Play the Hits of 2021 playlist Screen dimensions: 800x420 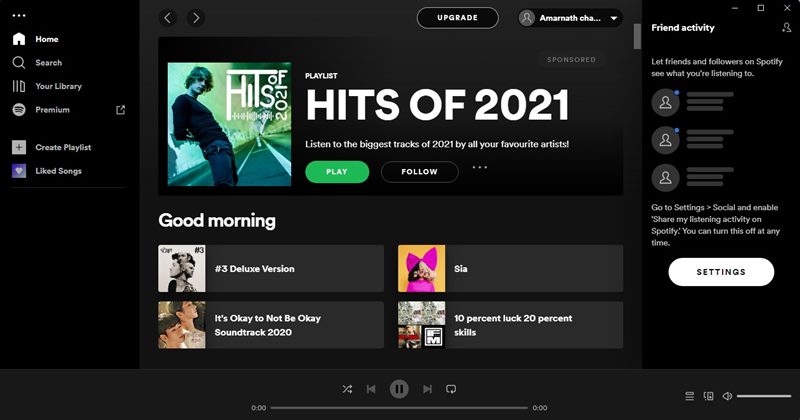337,172
